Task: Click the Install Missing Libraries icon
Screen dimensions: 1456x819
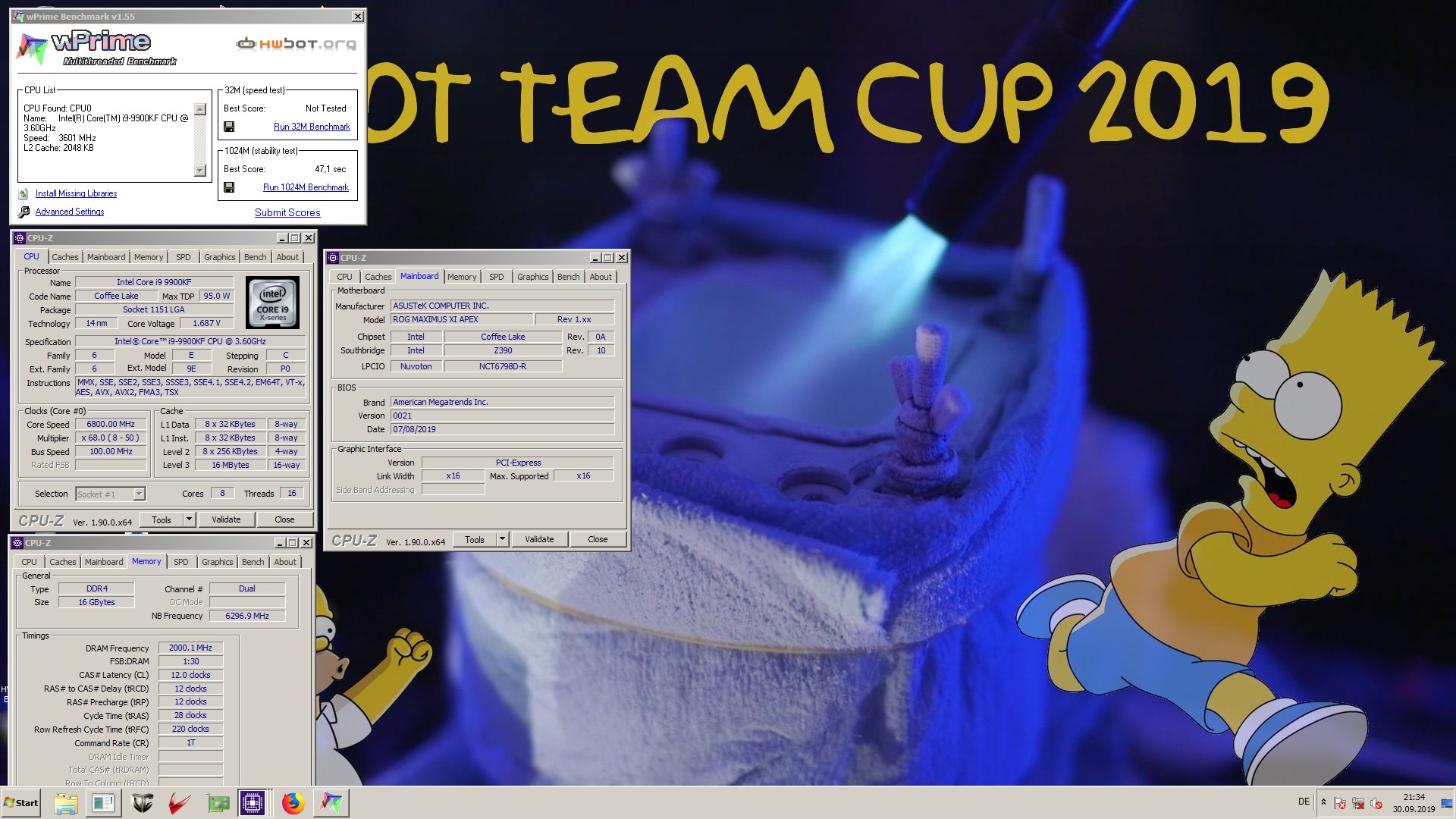Action: (24, 194)
